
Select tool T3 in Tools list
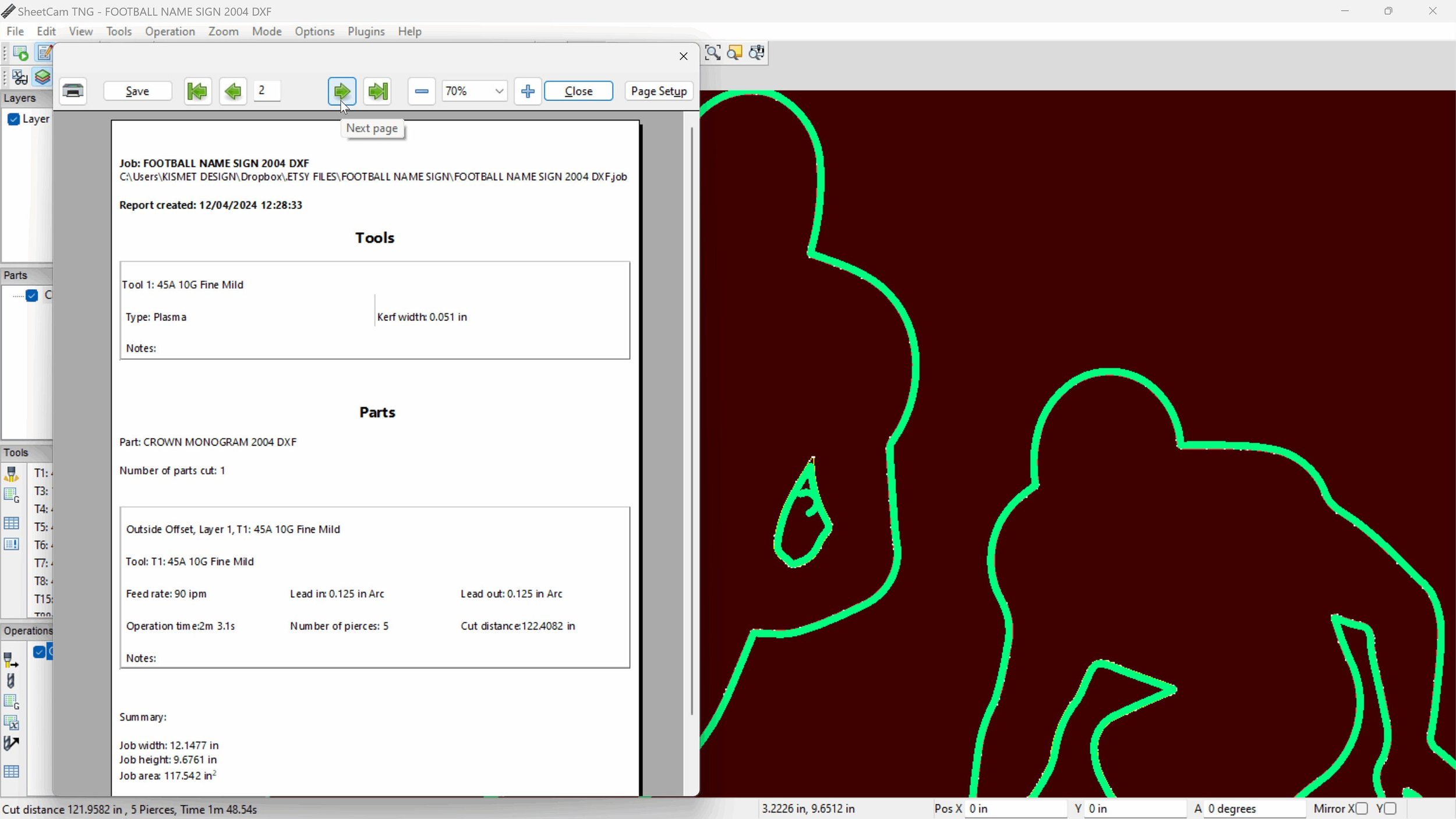[42, 491]
